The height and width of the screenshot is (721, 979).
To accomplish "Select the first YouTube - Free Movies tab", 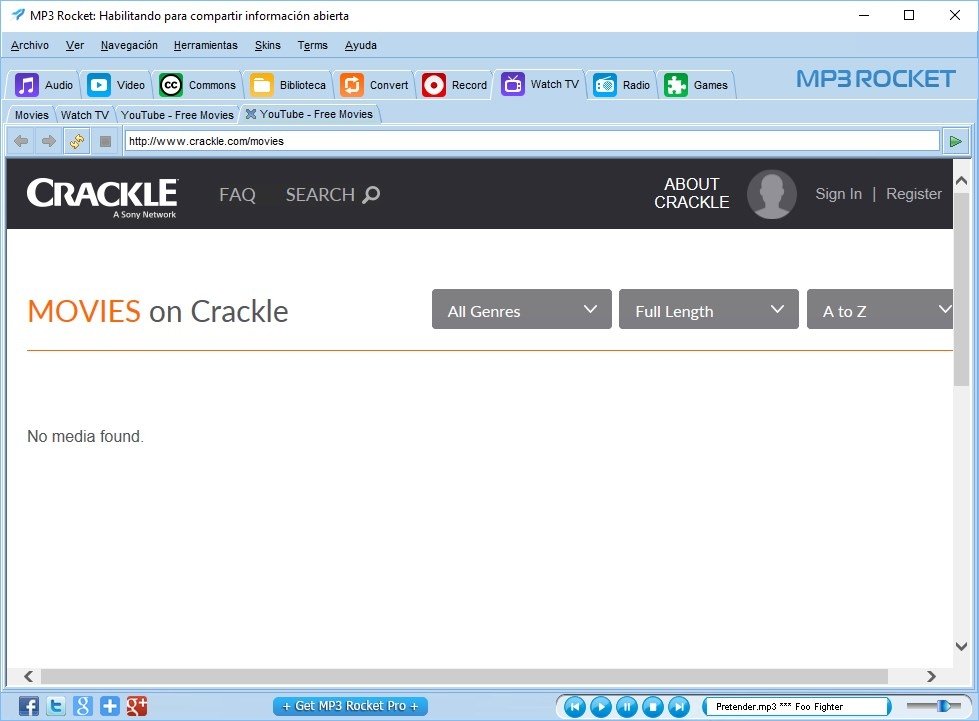I will [177, 115].
